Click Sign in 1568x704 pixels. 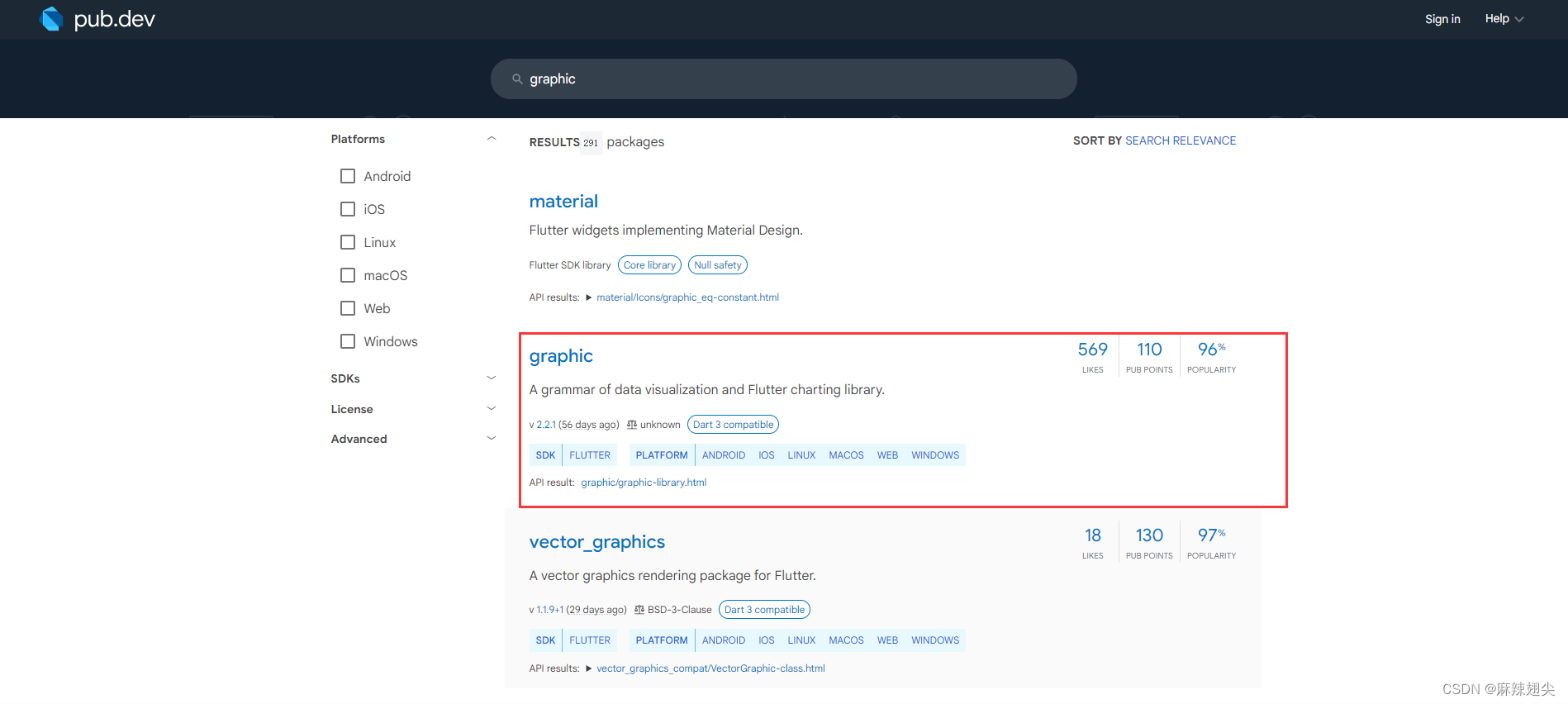1442,18
